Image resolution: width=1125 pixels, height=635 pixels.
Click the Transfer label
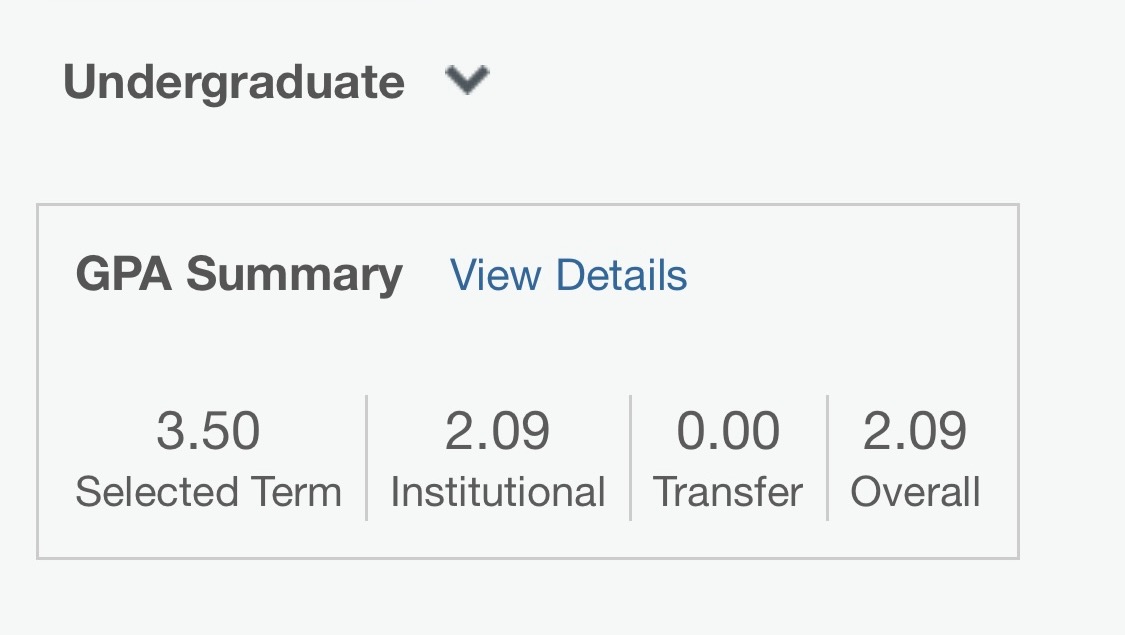pyautogui.click(x=728, y=492)
